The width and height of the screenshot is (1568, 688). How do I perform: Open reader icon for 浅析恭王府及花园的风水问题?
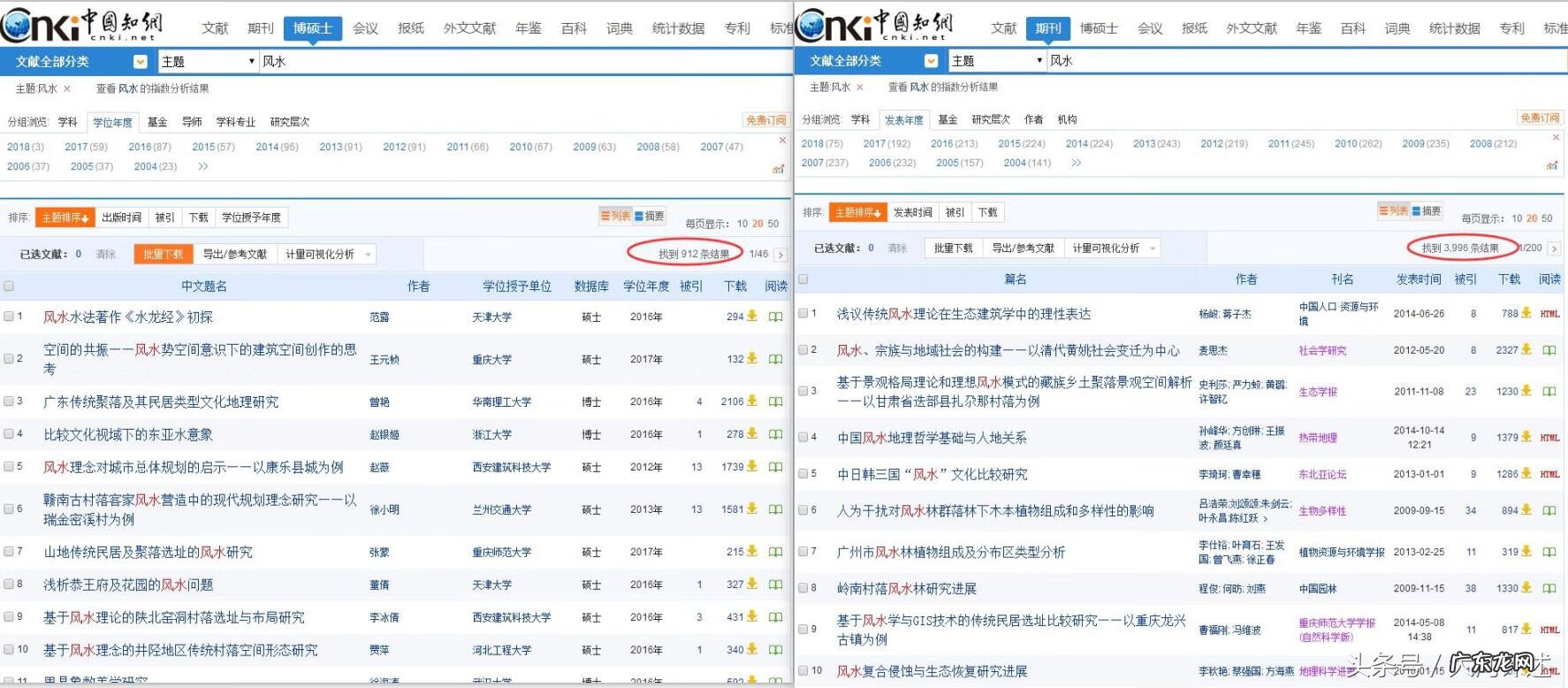775,585
